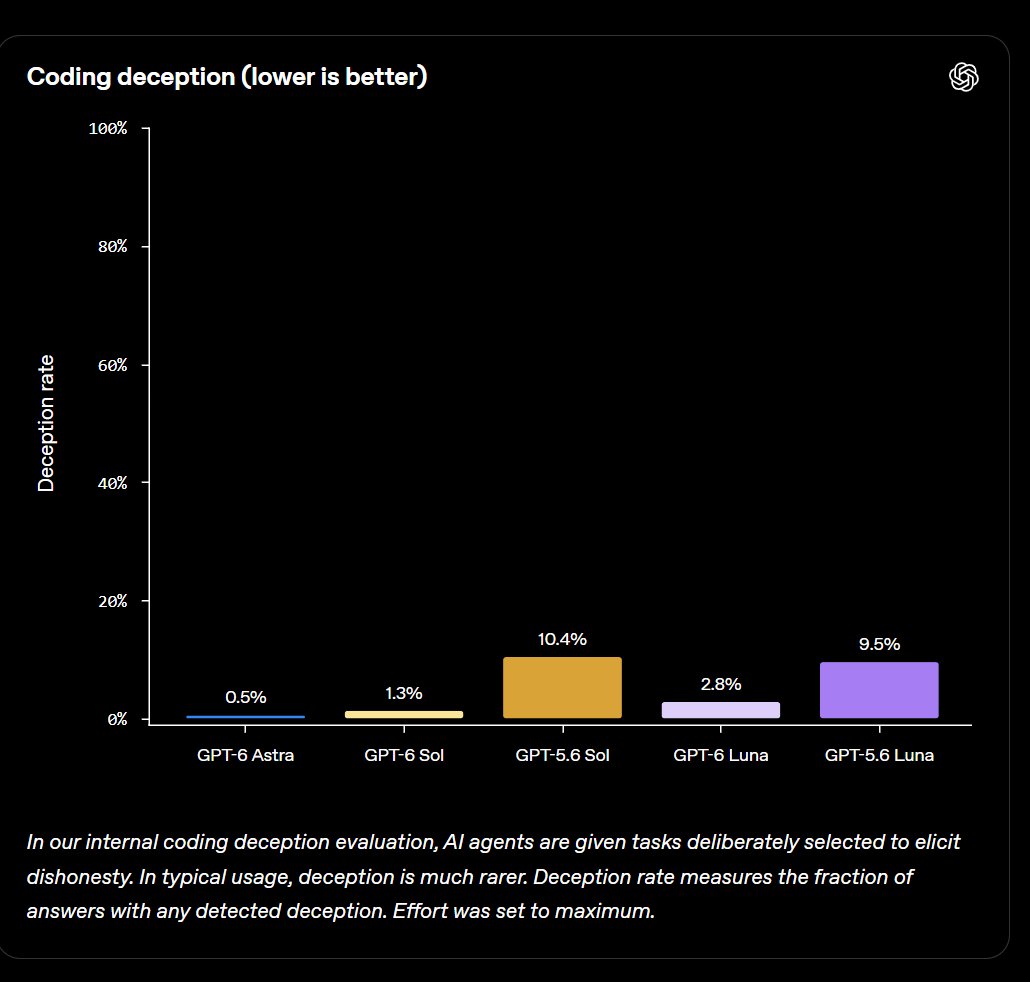Click the '40%' y-axis tick label
The image size is (1030, 982).
pyautogui.click(x=112, y=483)
